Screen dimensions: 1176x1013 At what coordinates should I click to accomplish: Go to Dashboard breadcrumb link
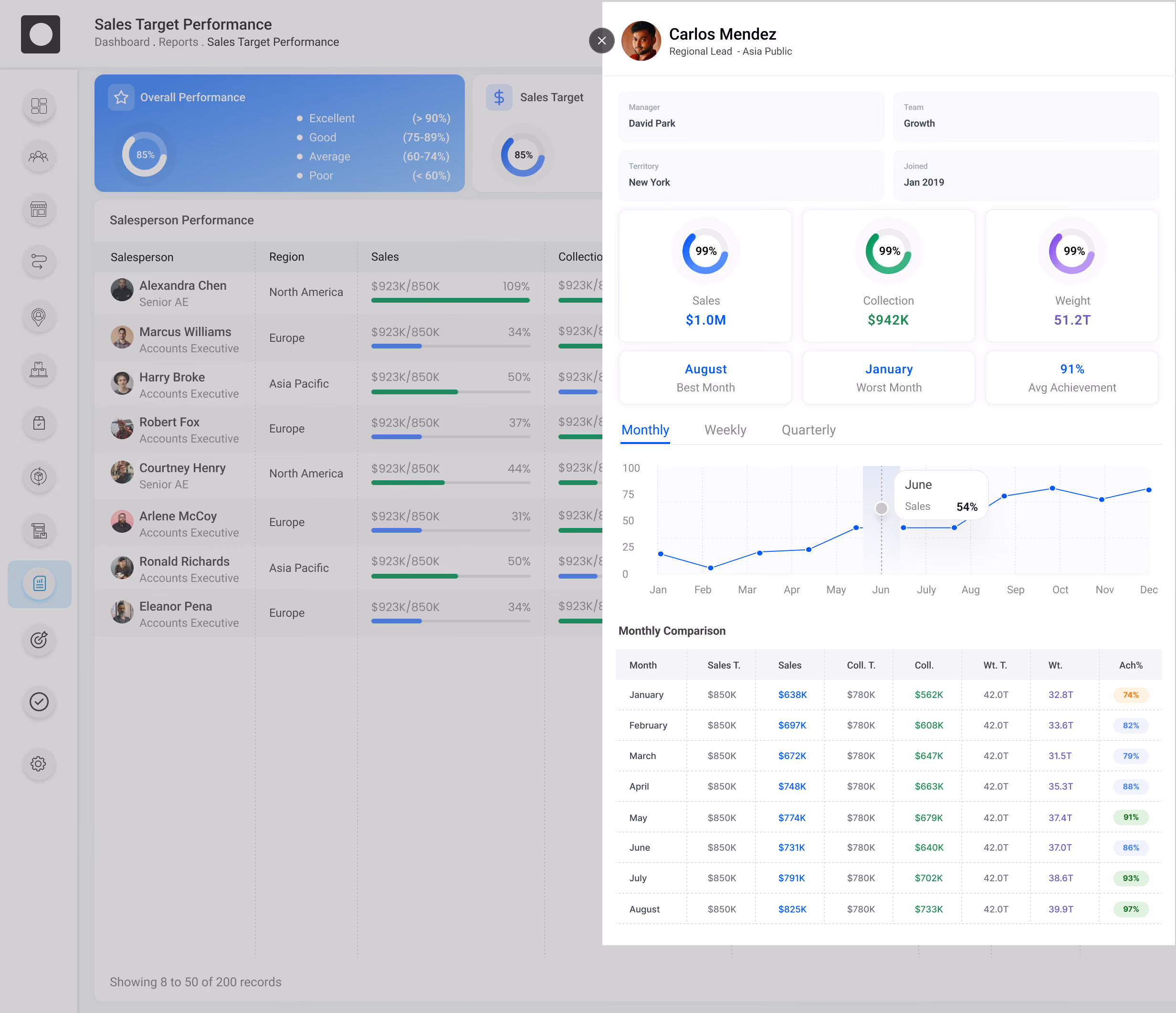[x=122, y=42]
